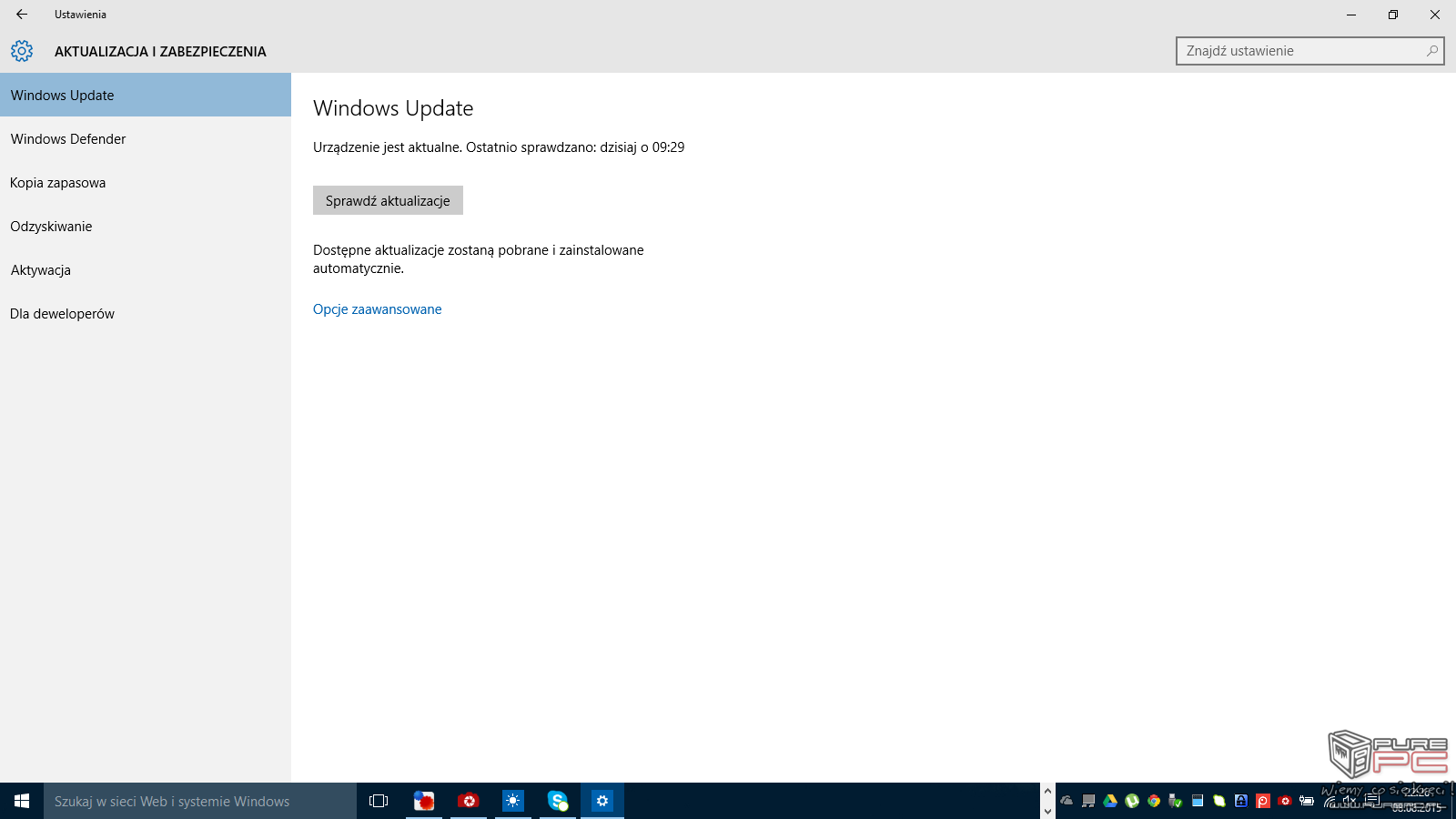Click the taskbar Windows search box
Image resolution: width=1456 pixels, height=819 pixels.
tap(200, 801)
